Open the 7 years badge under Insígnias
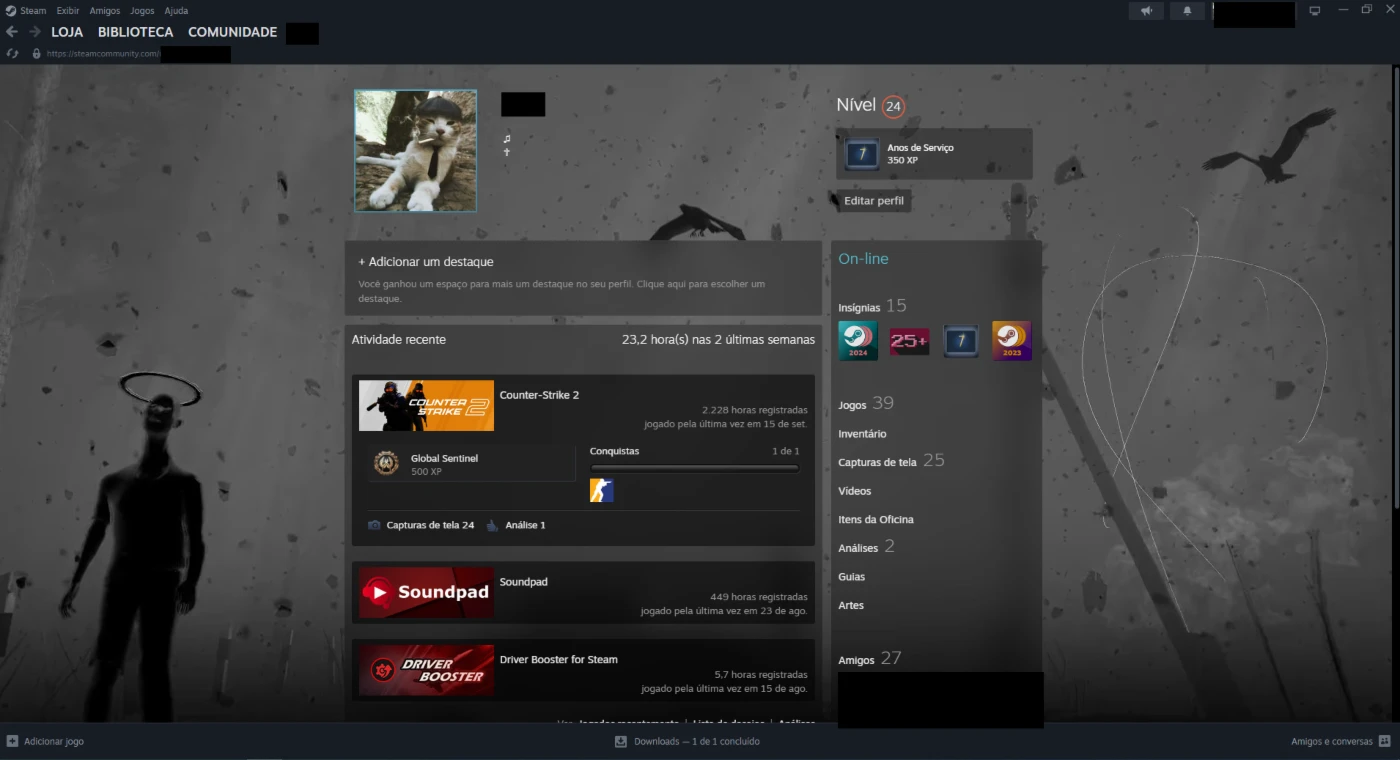 (961, 341)
